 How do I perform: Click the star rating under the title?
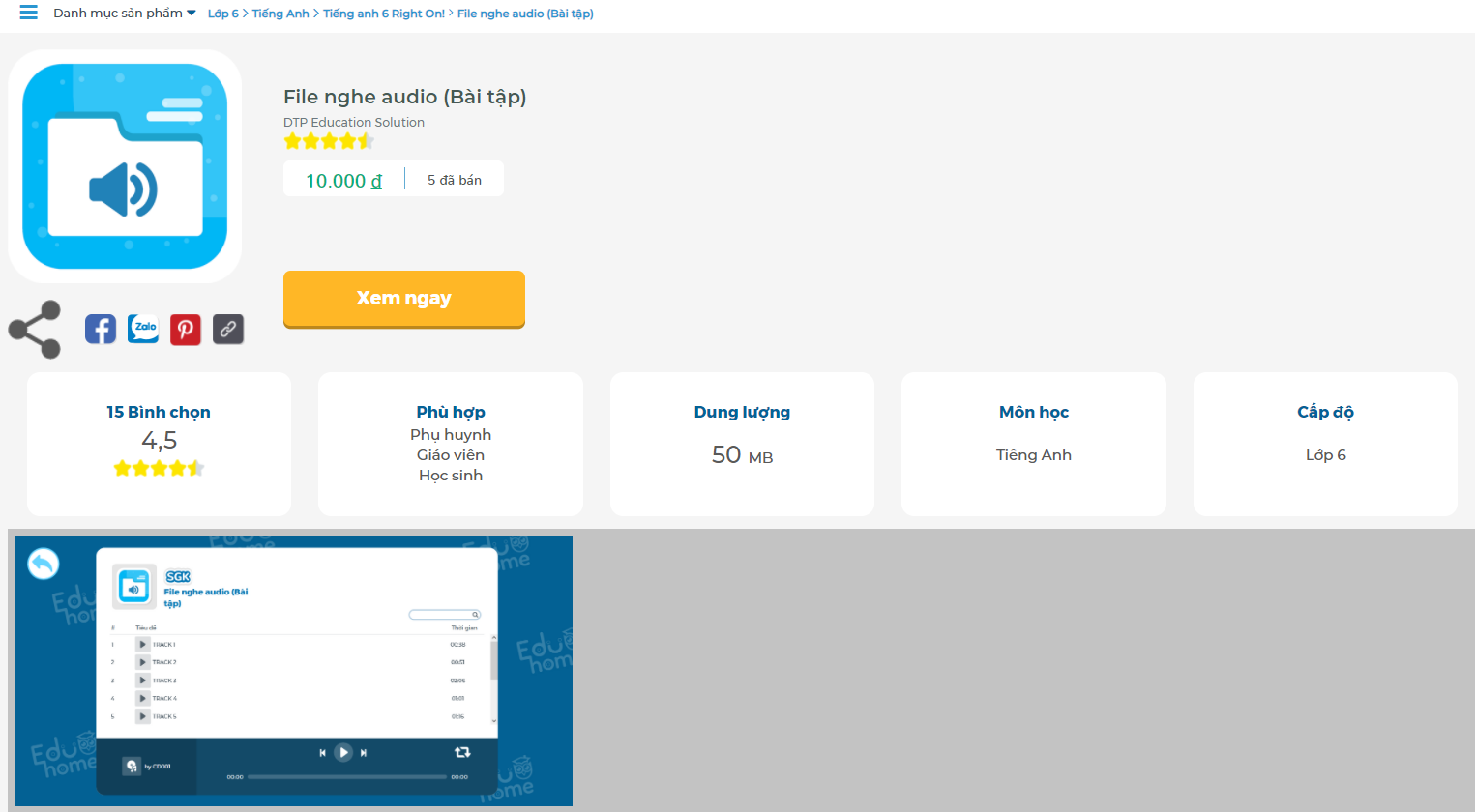(x=329, y=141)
